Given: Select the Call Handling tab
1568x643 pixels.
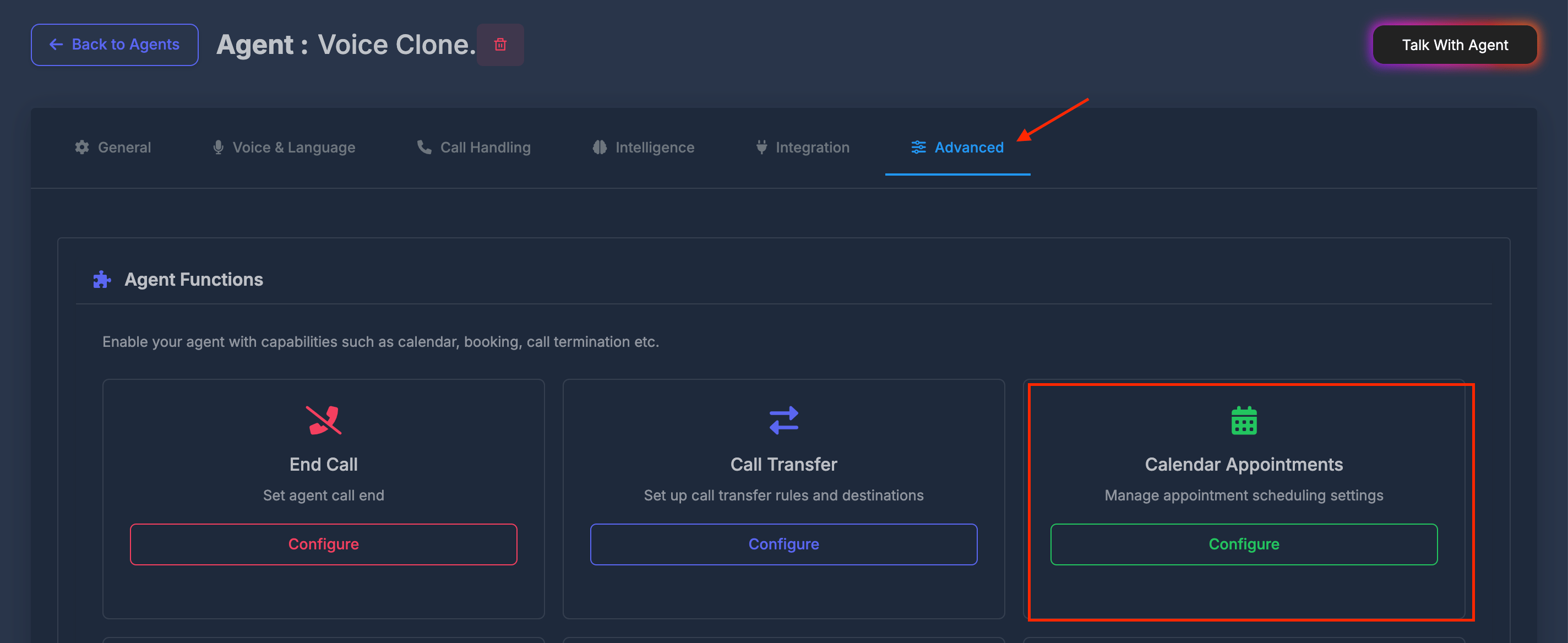Looking at the screenshot, I should point(473,148).
